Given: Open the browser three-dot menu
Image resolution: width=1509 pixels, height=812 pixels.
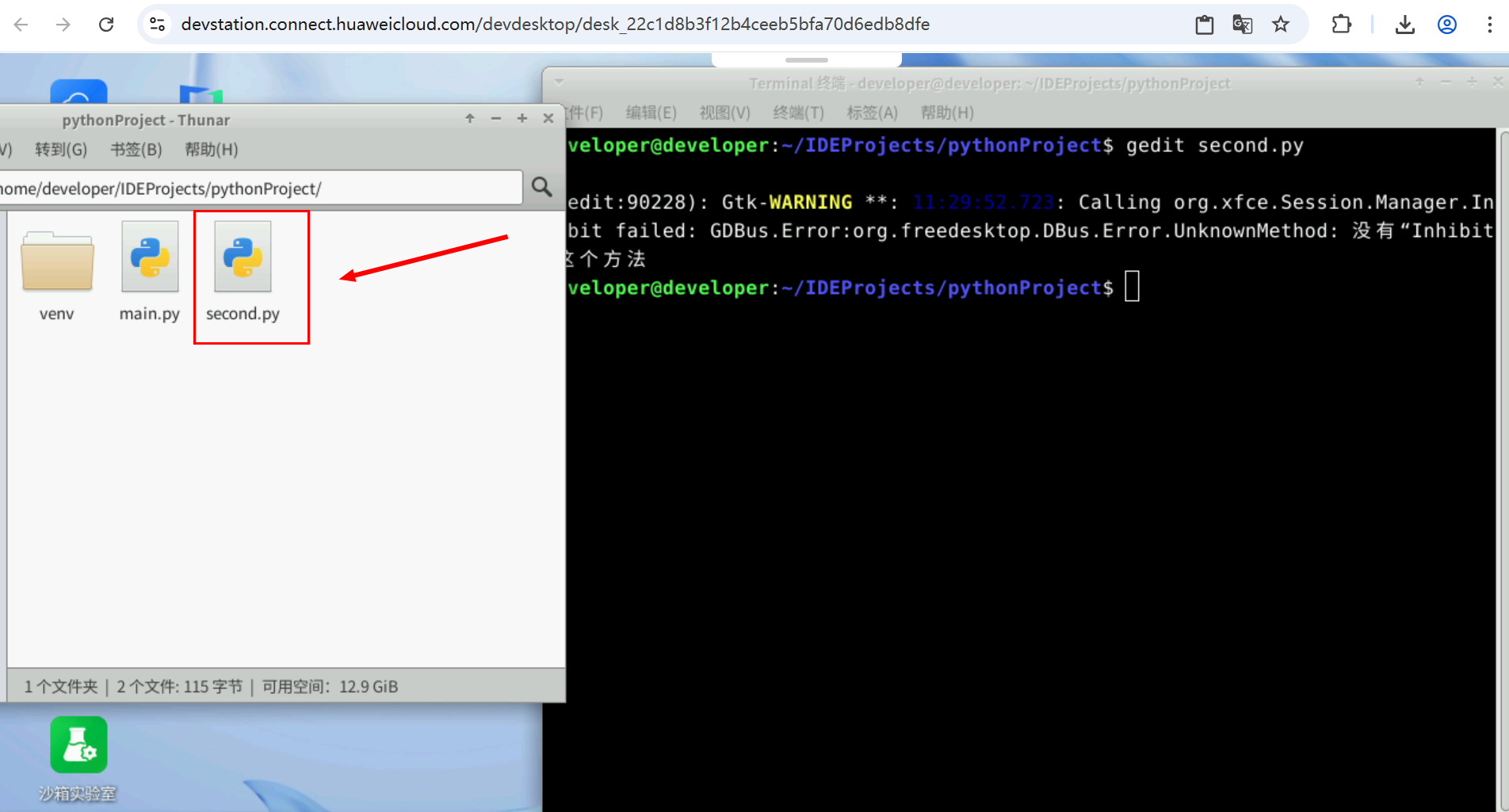Looking at the screenshot, I should tap(1489, 25).
